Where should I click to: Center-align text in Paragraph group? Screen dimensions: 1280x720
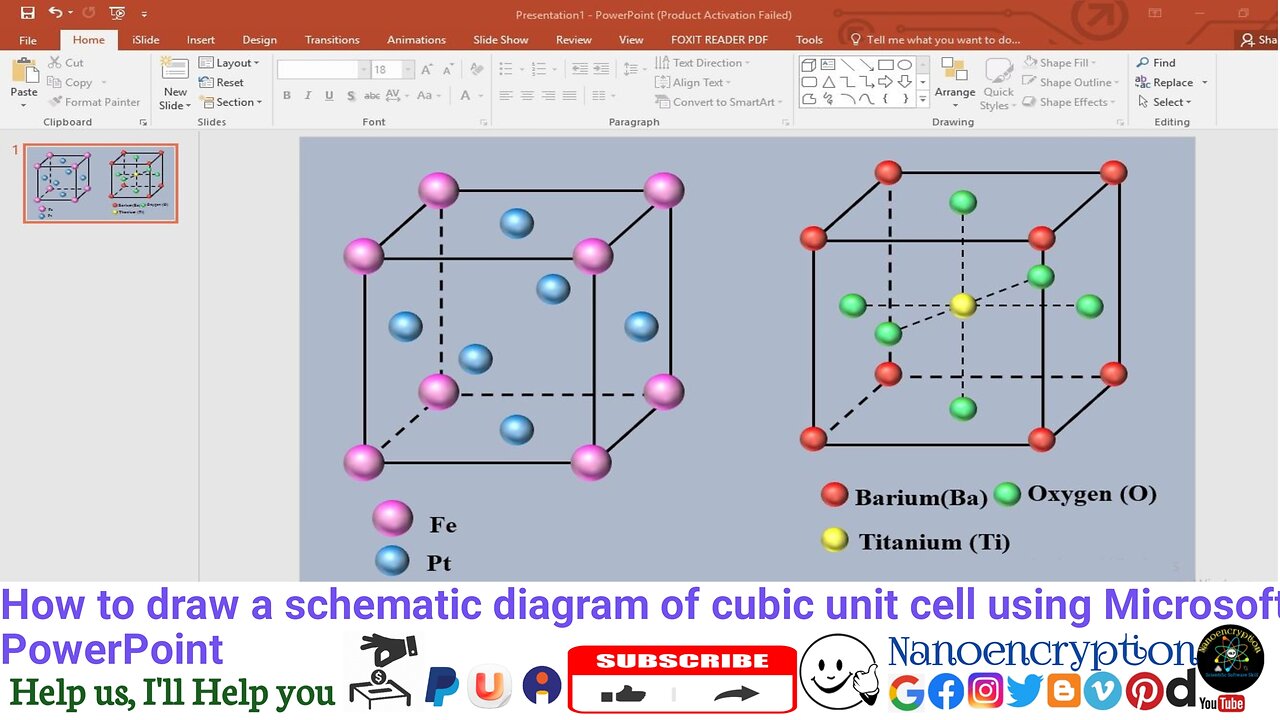[x=527, y=96]
